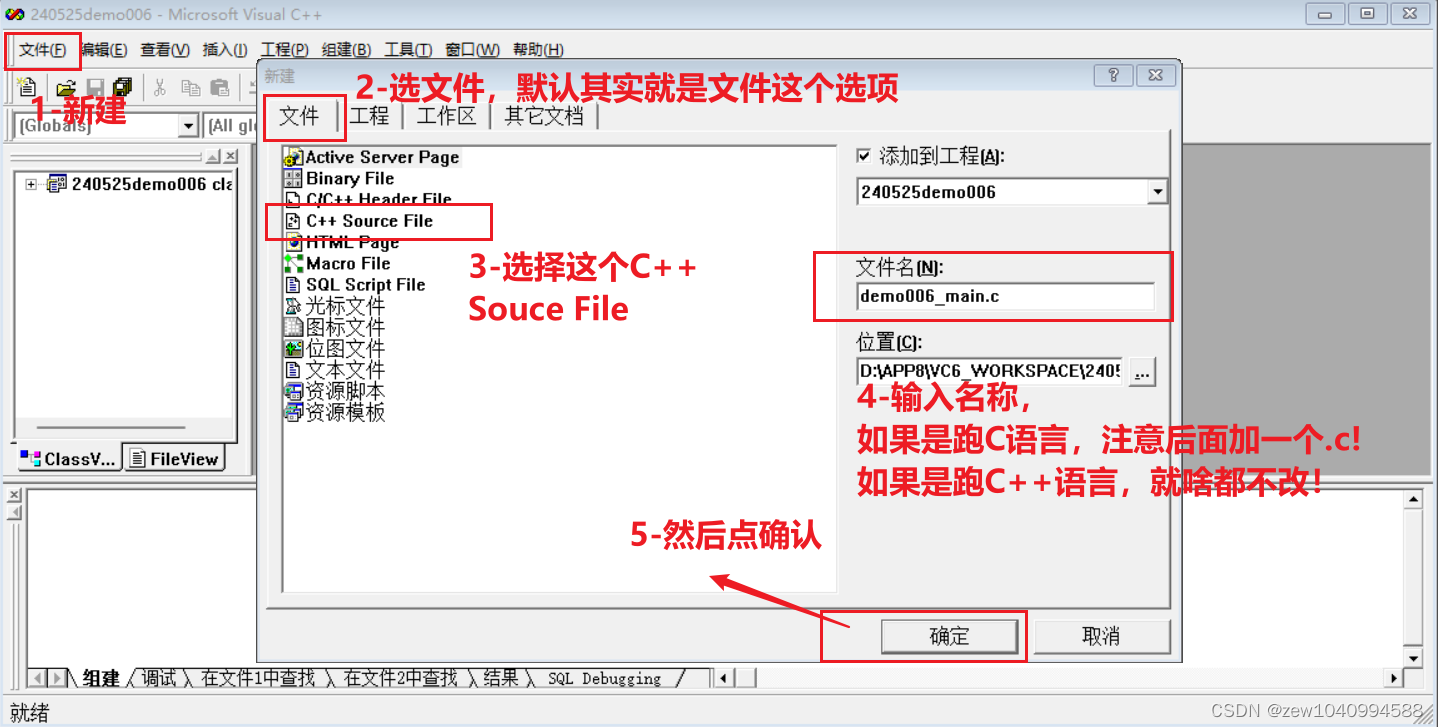Select Active Server Page file type
1438x727 pixels.
point(372,157)
